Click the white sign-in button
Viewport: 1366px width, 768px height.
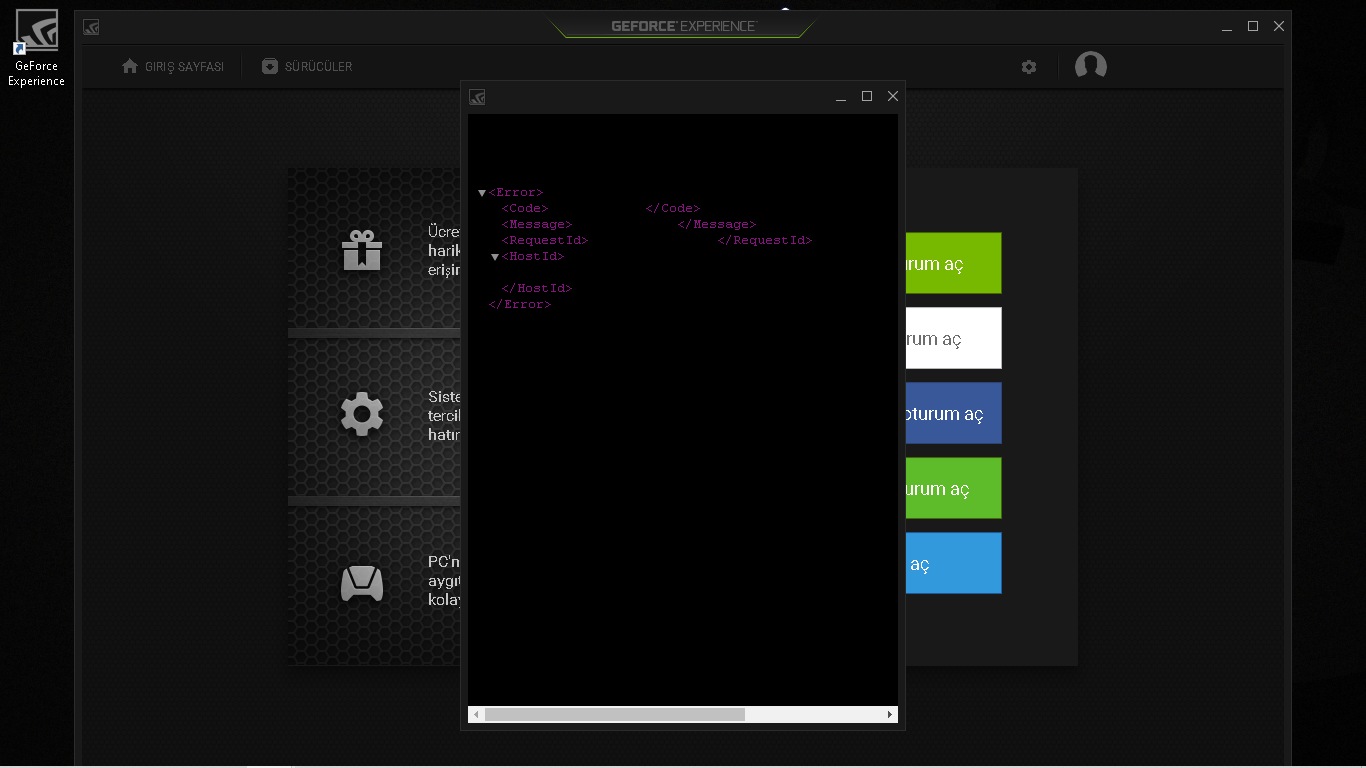[x=953, y=338]
